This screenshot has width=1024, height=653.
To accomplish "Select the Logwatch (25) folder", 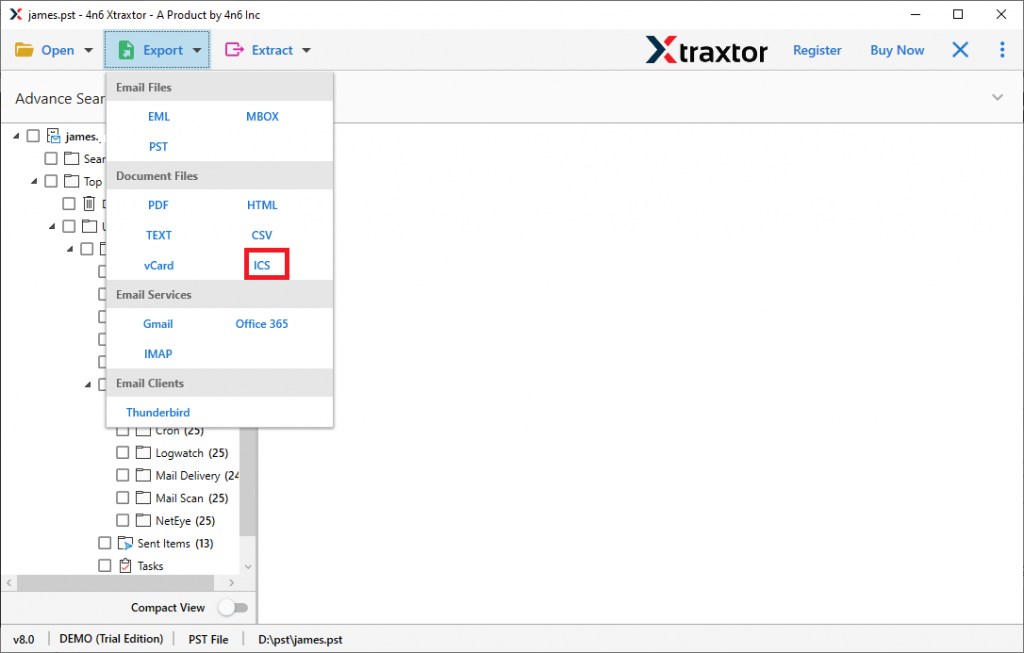I will [x=192, y=453].
